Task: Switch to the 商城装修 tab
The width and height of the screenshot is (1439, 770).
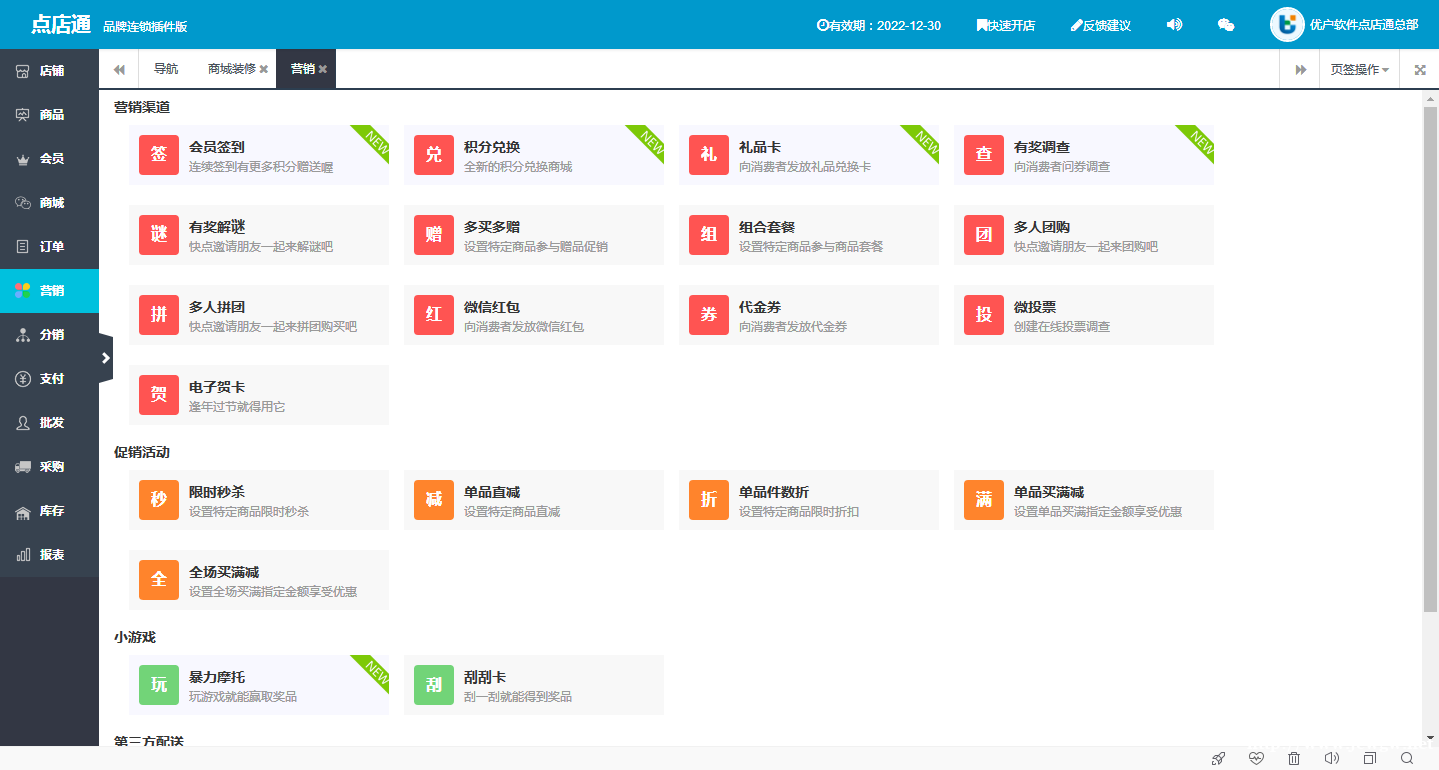Action: (231, 69)
